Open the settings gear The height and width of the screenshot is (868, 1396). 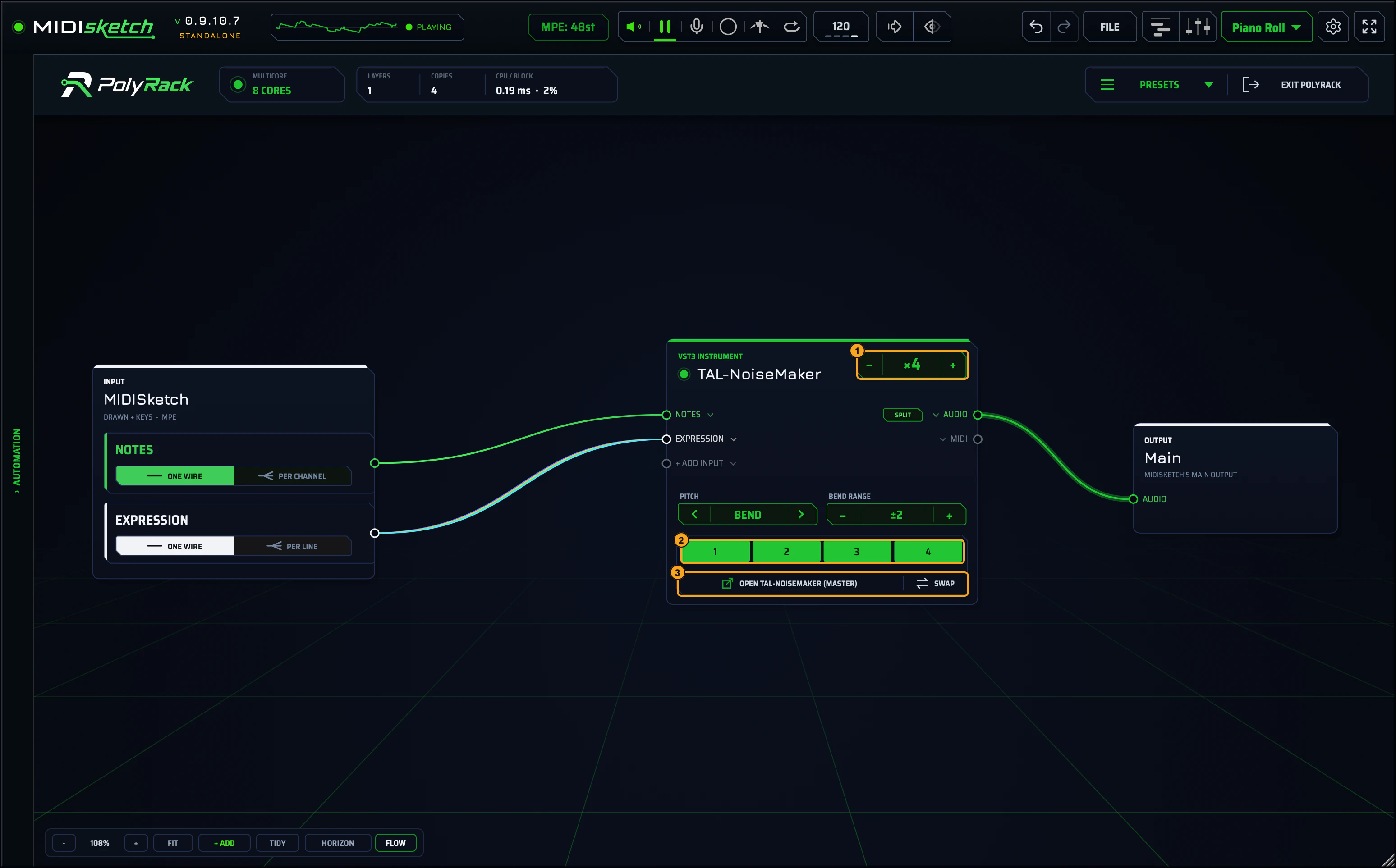pyautogui.click(x=1333, y=27)
